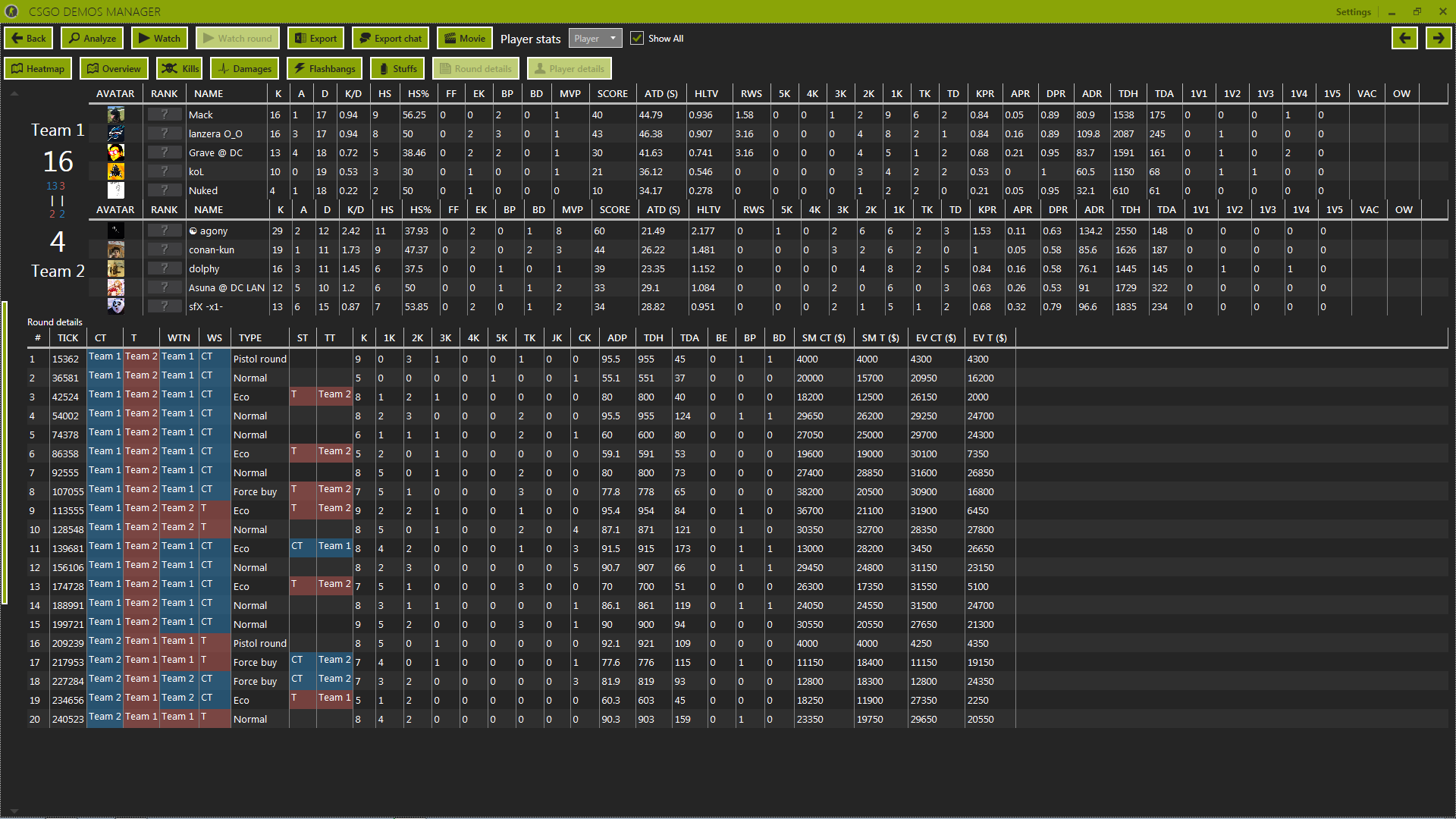The width and height of the screenshot is (1456, 819).
Task: Sort round details by WTN column
Action: click(179, 338)
